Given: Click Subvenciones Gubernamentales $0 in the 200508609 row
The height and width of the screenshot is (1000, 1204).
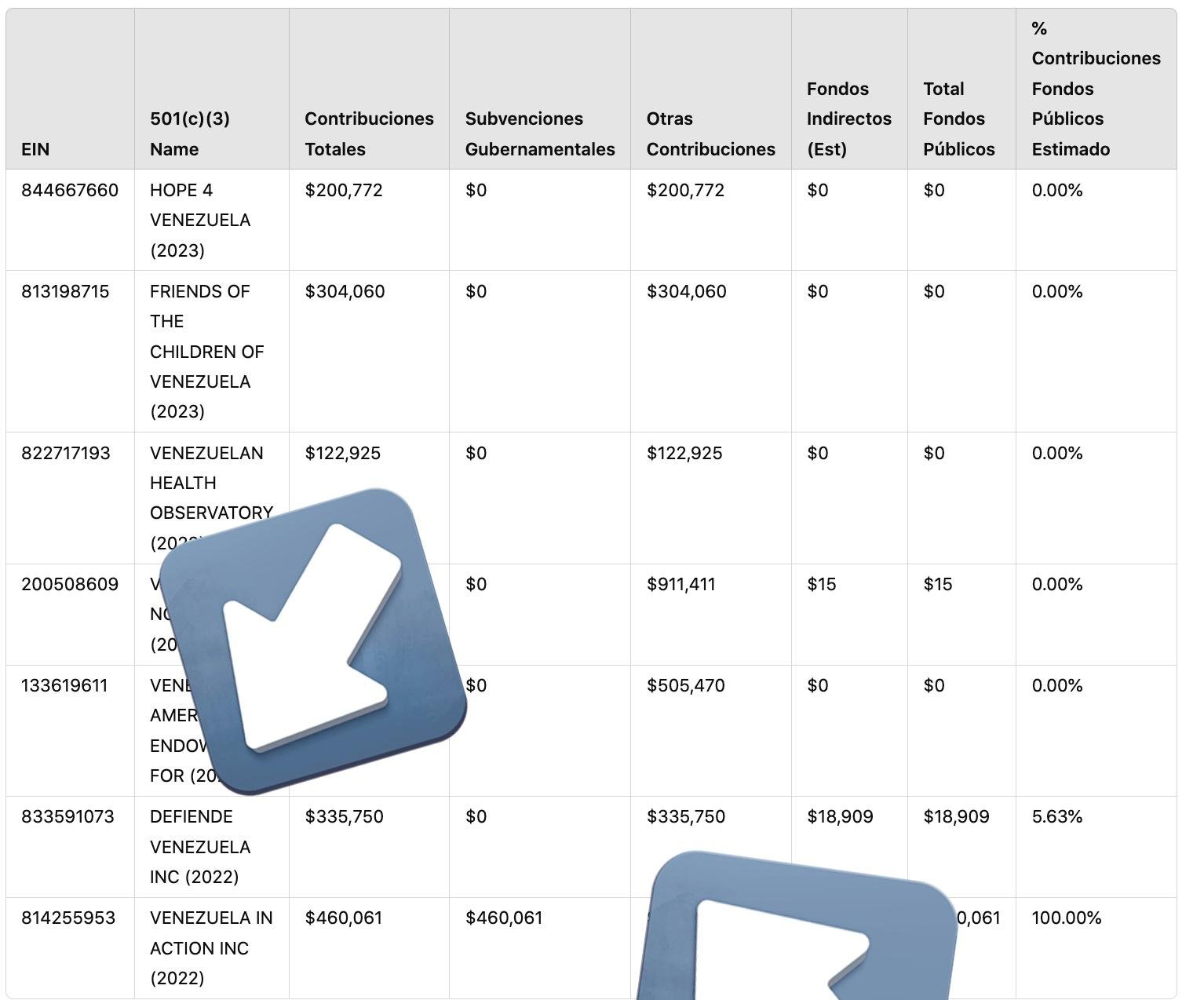Looking at the screenshot, I should point(476,584).
